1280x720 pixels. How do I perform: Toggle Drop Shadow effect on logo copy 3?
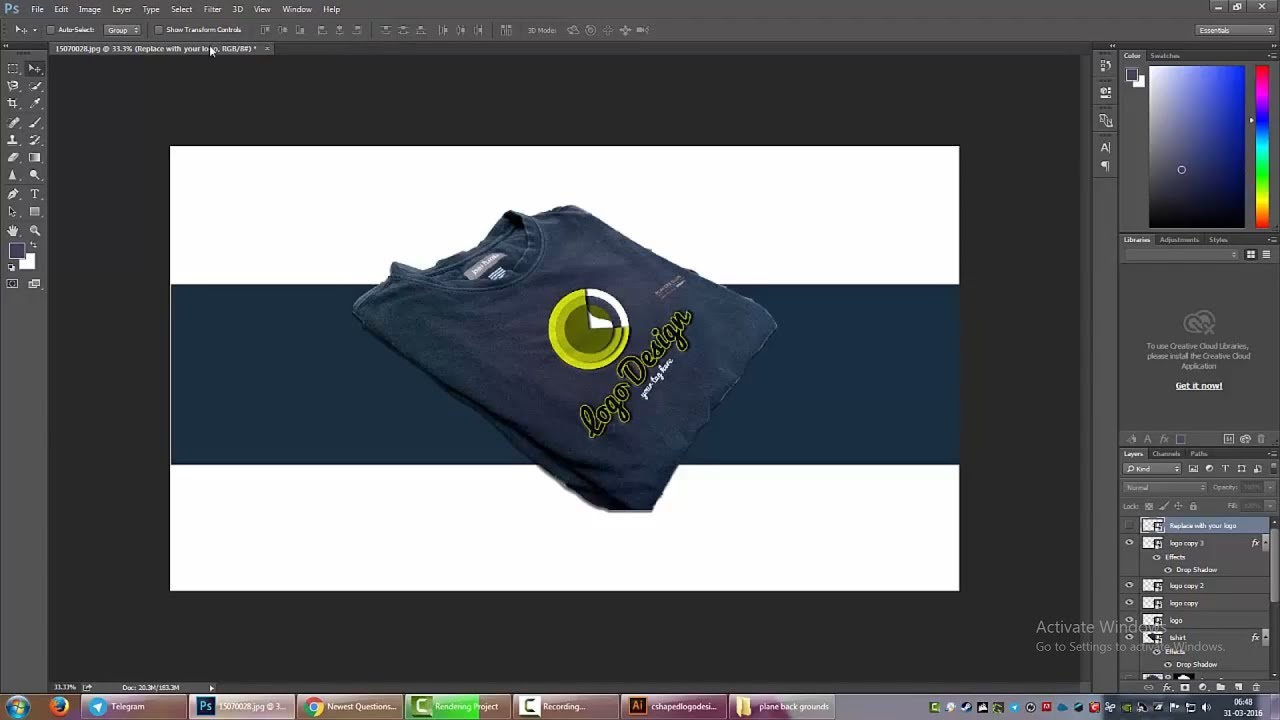tap(1167, 570)
